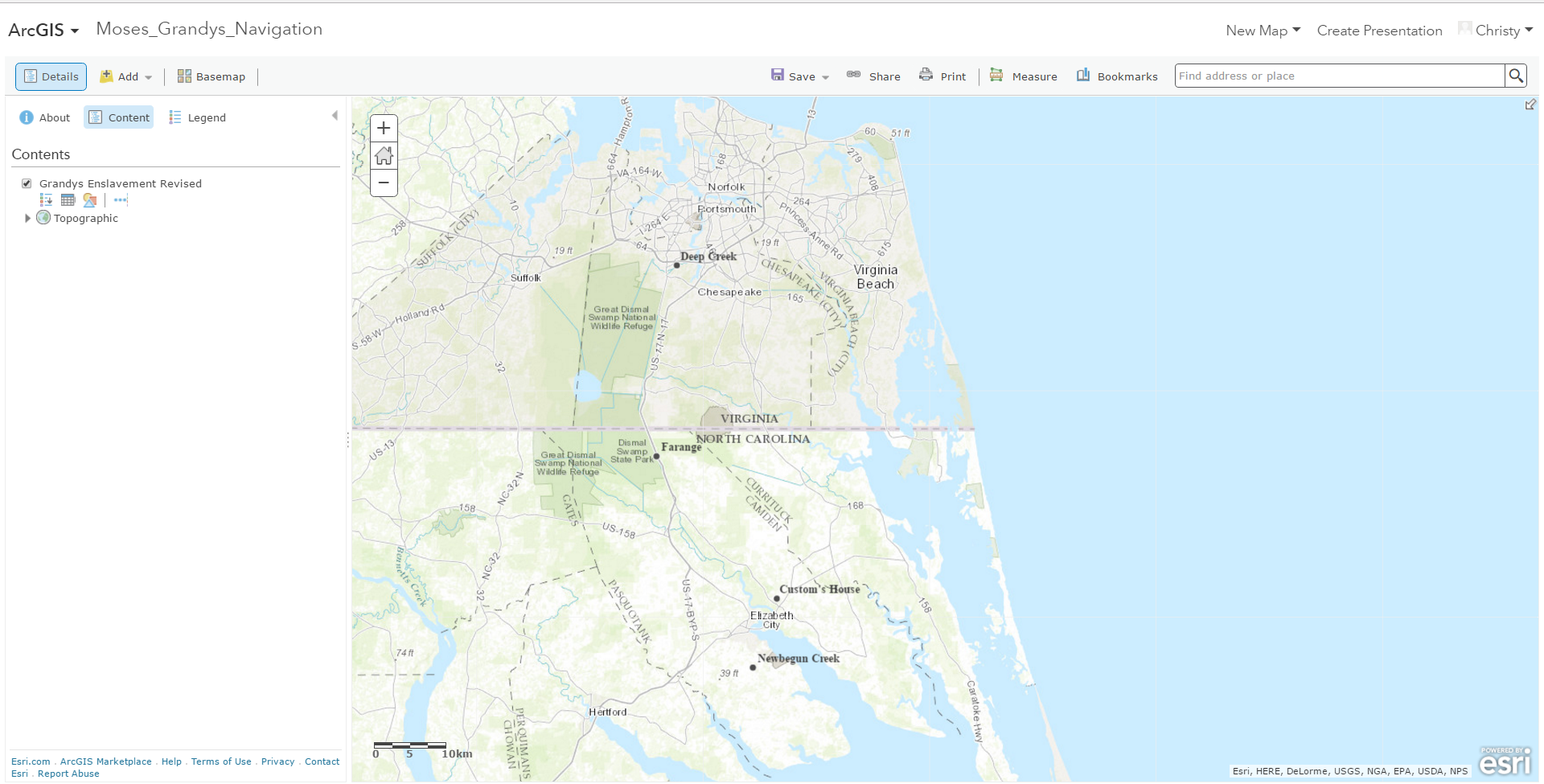
Task: Open attribute table for Grandys layer
Action: (x=68, y=200)
